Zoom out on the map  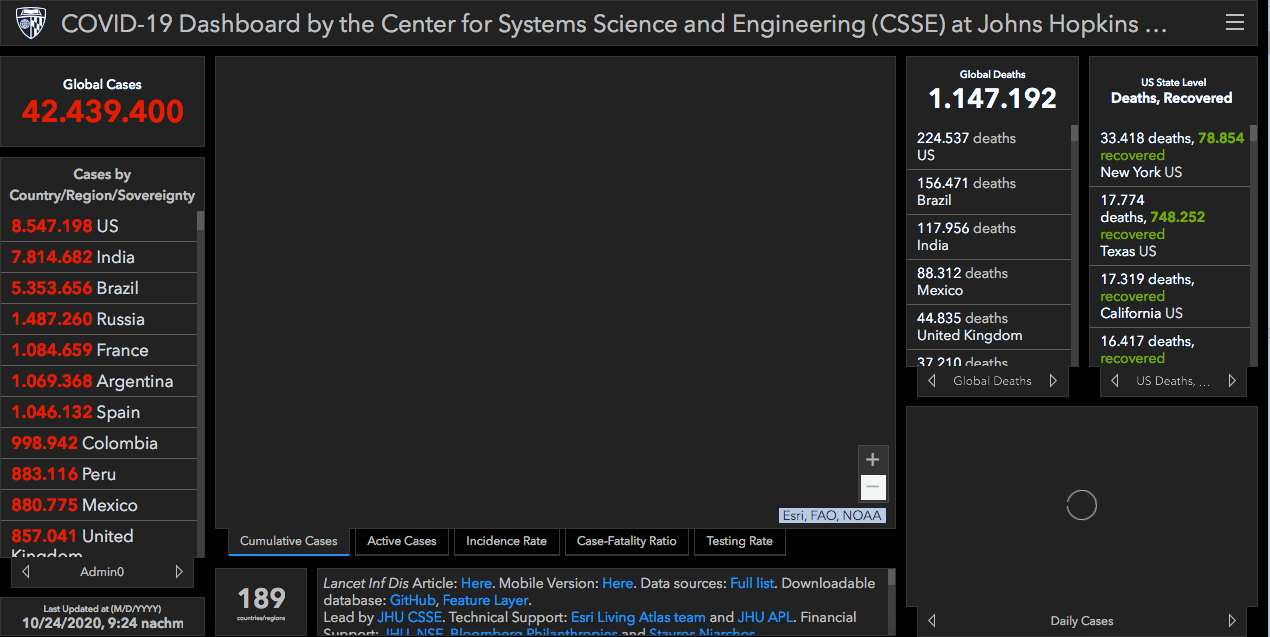(873, 487)
